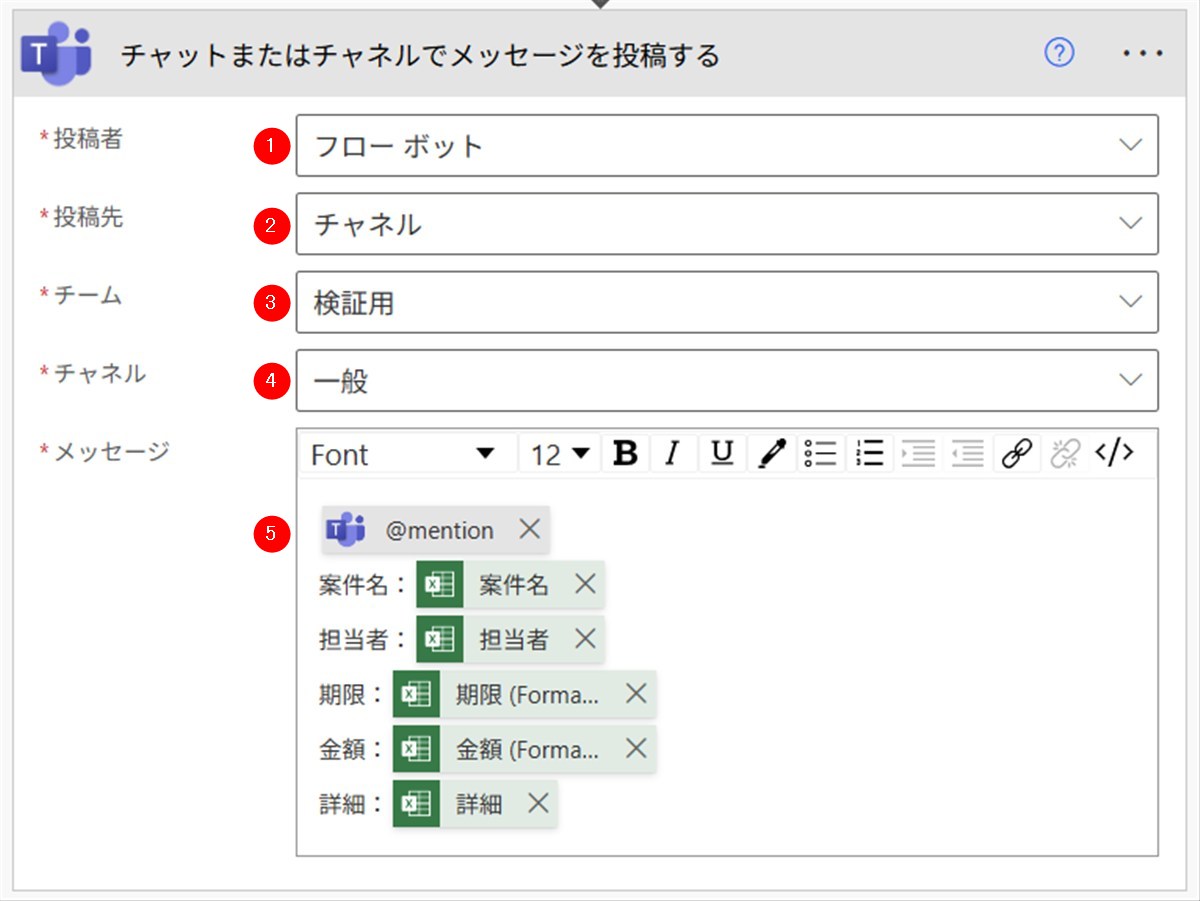
Task: Open the text highlight color picker
Action: coord(771,454)
